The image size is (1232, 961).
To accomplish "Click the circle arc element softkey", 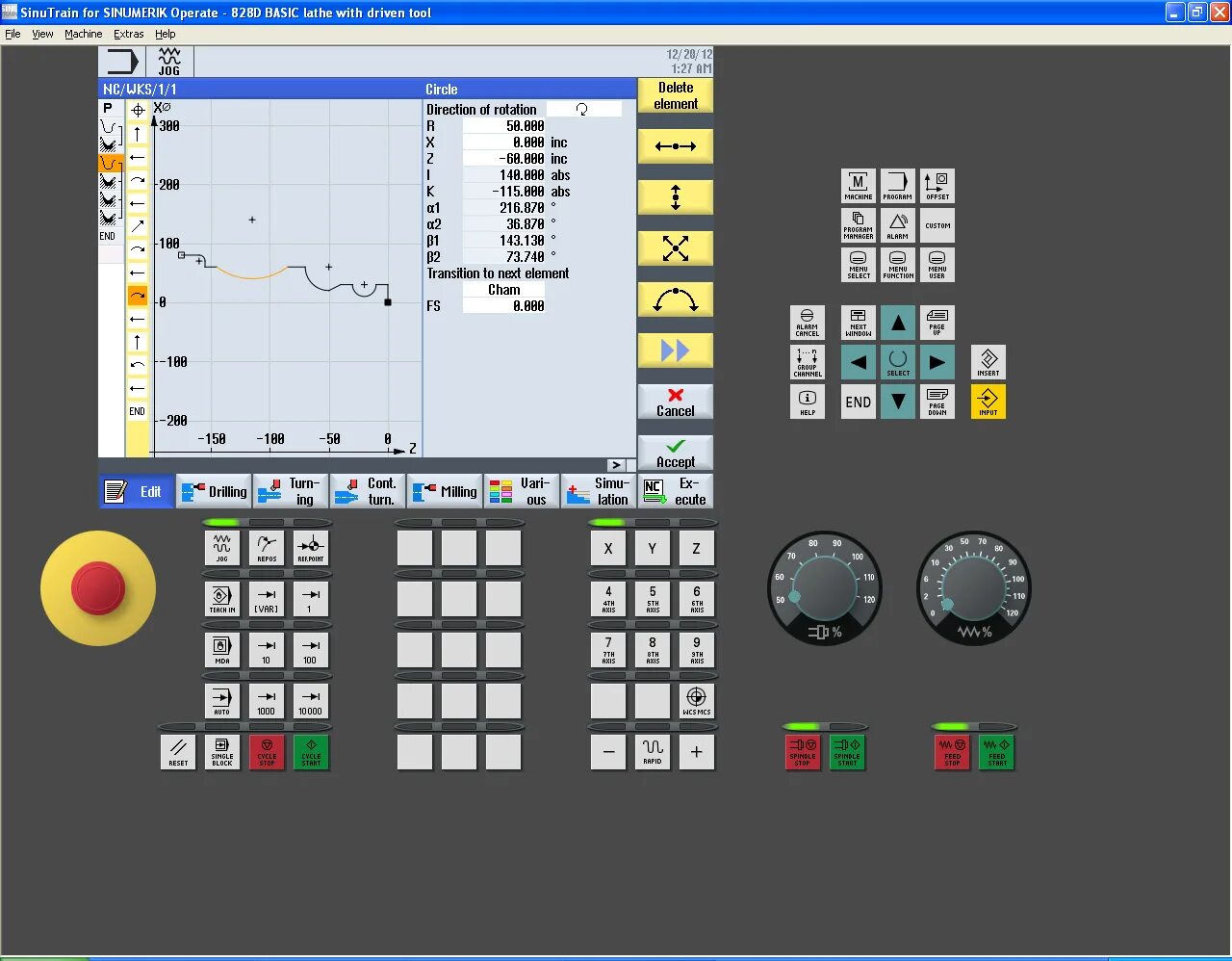I will (x=676, y=299).
